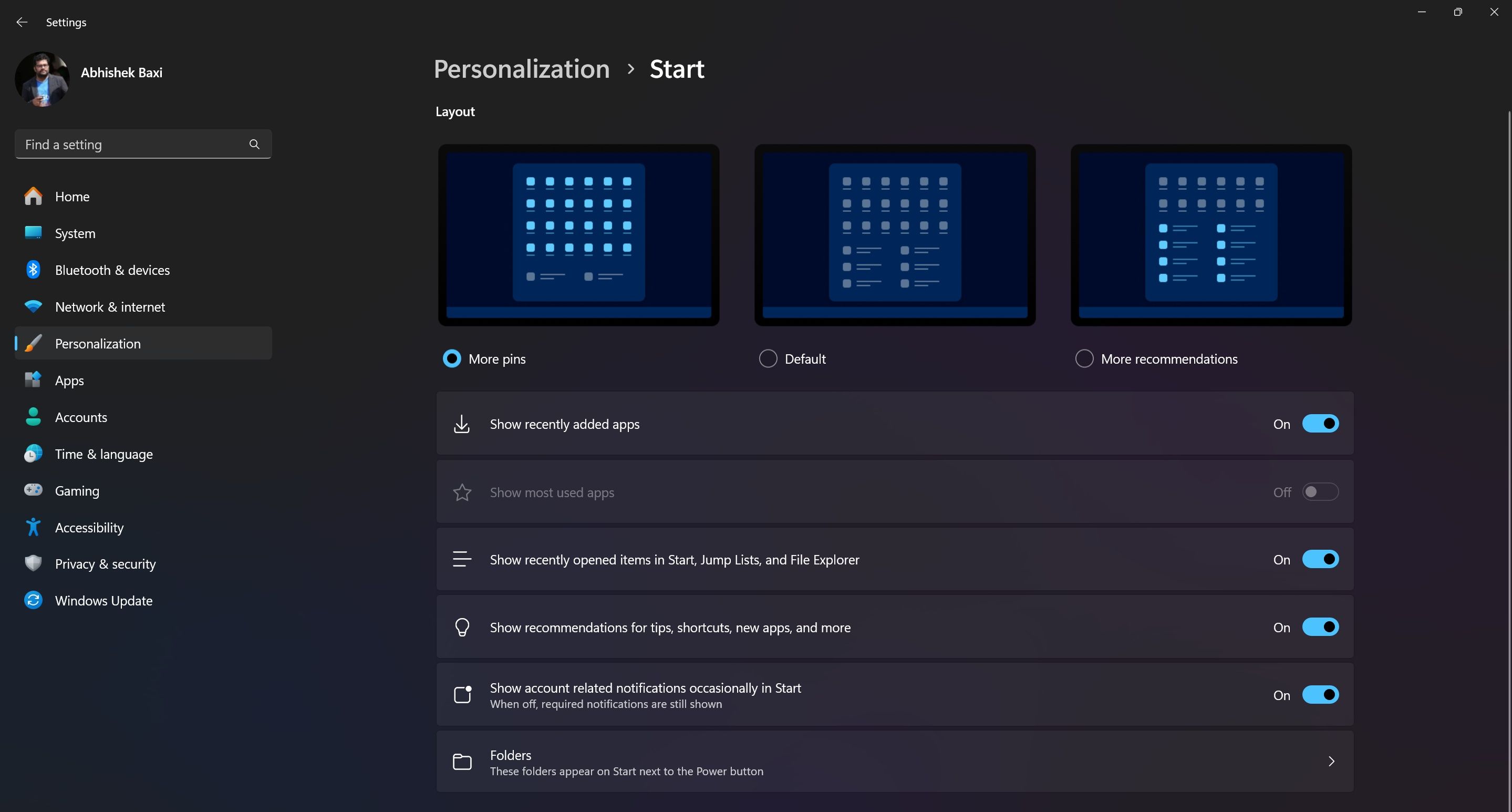The image size is (1512, 812).
Task: Click the System settings icon
Action: 33,232
